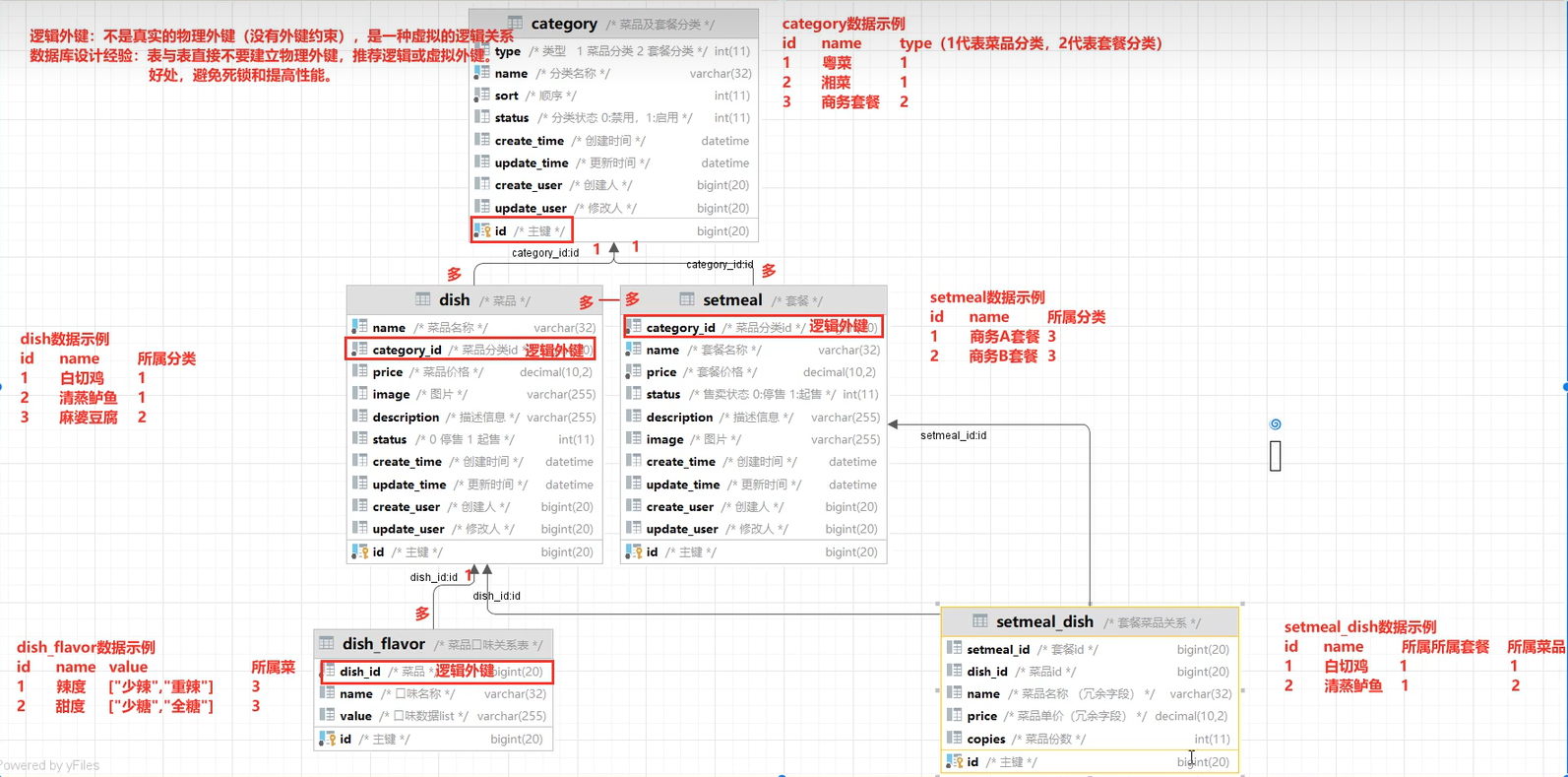Click column icon of category sort field
The image size is (1568, 777).
click(481, 96)
